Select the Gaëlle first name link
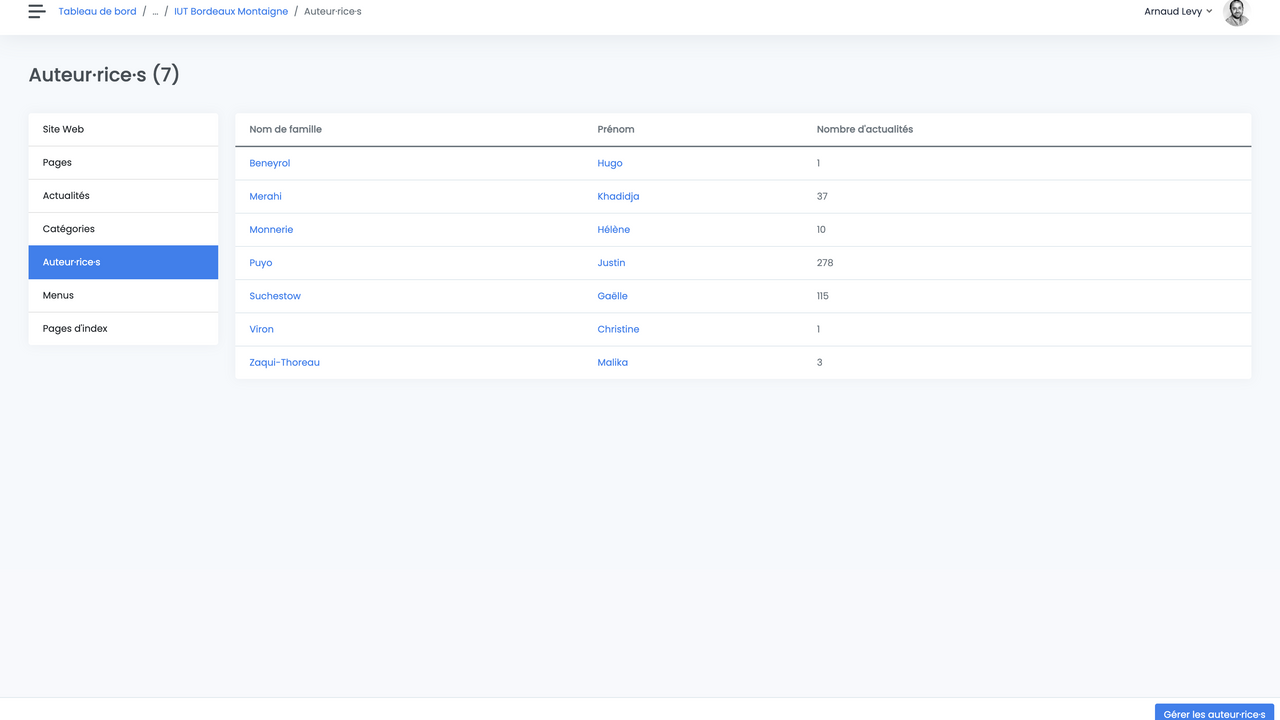The image size is (1280, 720). [612, 296]
